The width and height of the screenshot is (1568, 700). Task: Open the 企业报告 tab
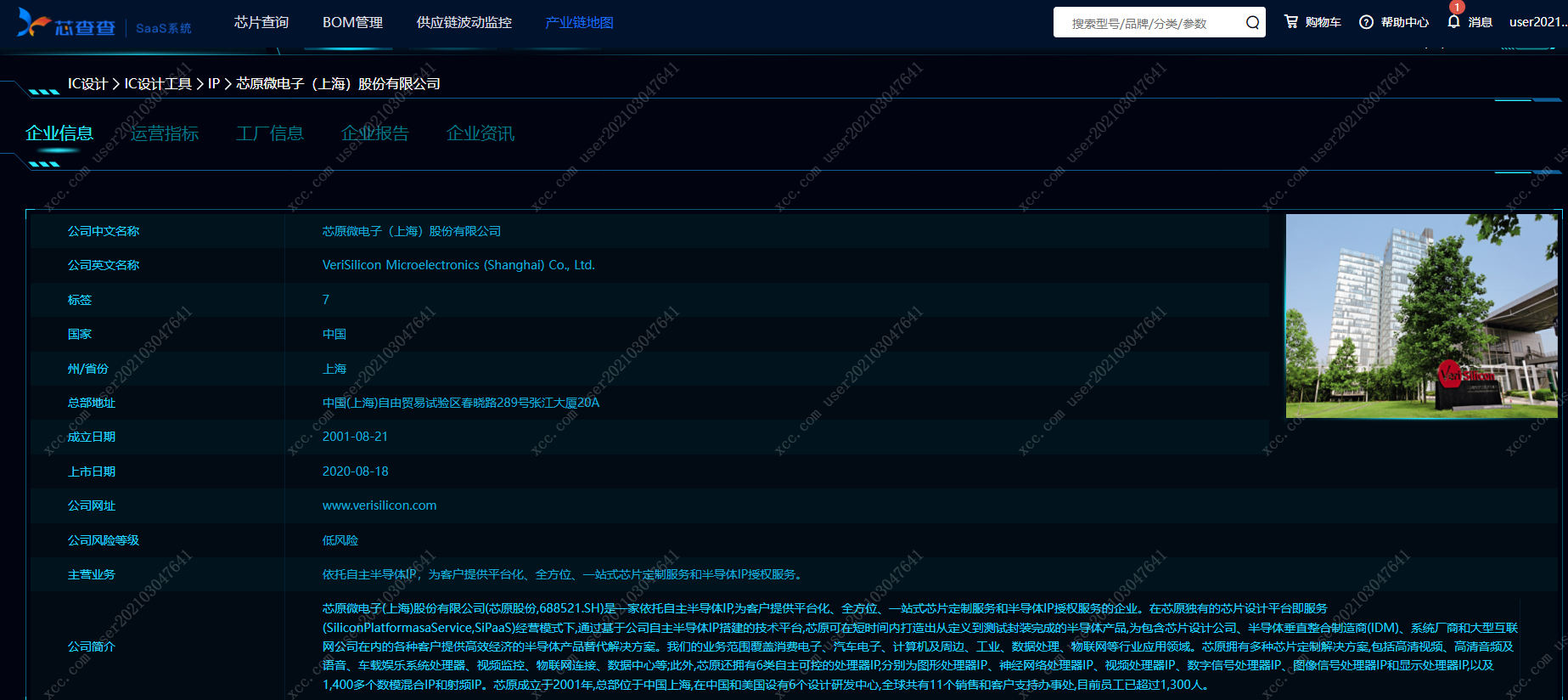click(375, 133)
